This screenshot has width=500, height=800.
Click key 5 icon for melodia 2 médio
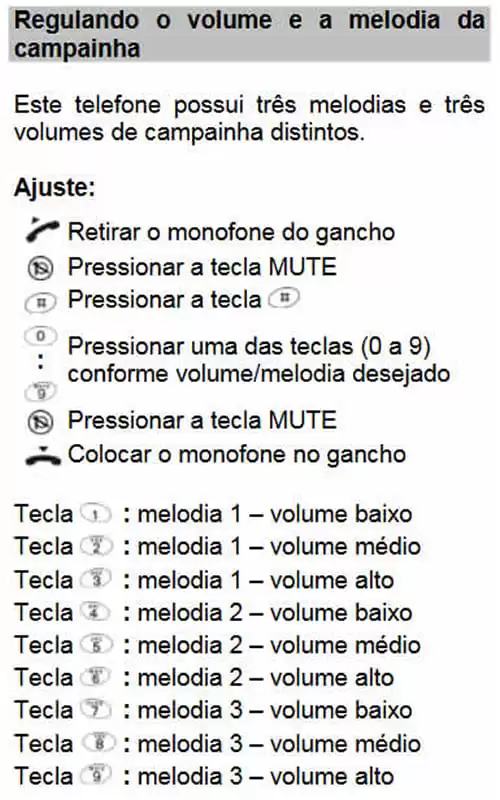96,645
